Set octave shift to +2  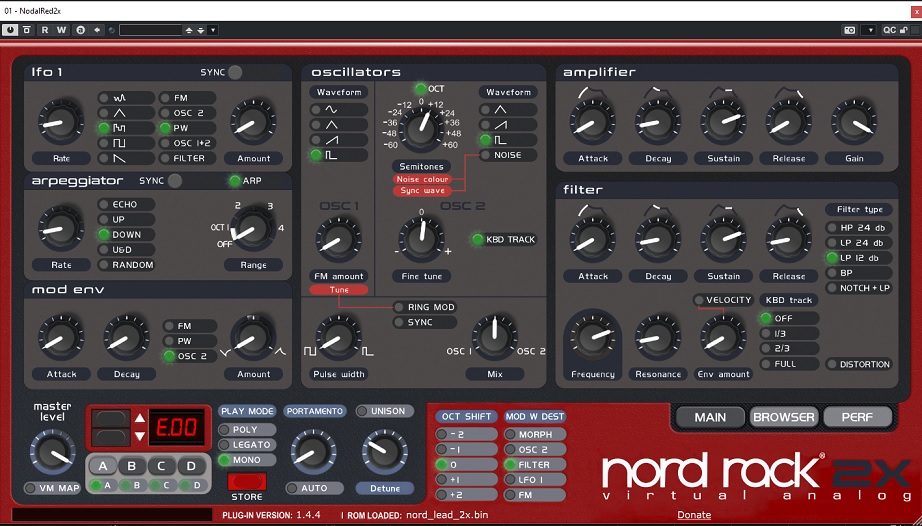466,495
